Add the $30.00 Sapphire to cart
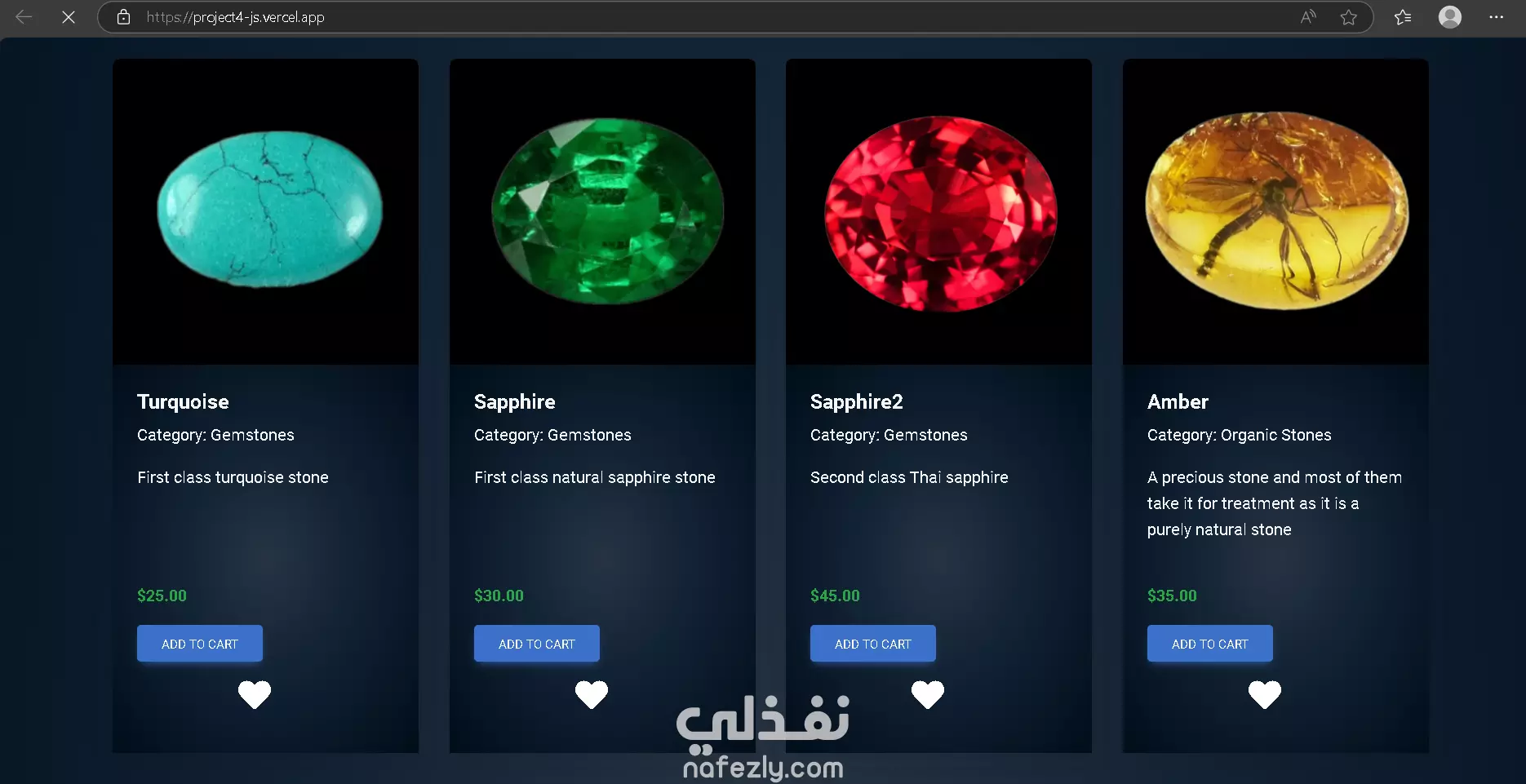The width and height of the screenshot is (1526, 784). coord(537,644)
